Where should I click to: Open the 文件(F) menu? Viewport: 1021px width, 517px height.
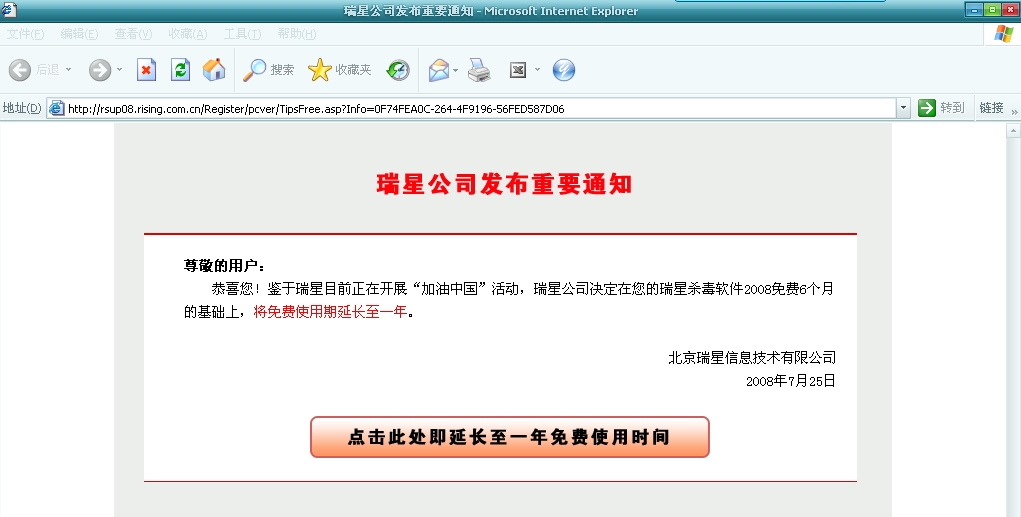tap(25, 34)
